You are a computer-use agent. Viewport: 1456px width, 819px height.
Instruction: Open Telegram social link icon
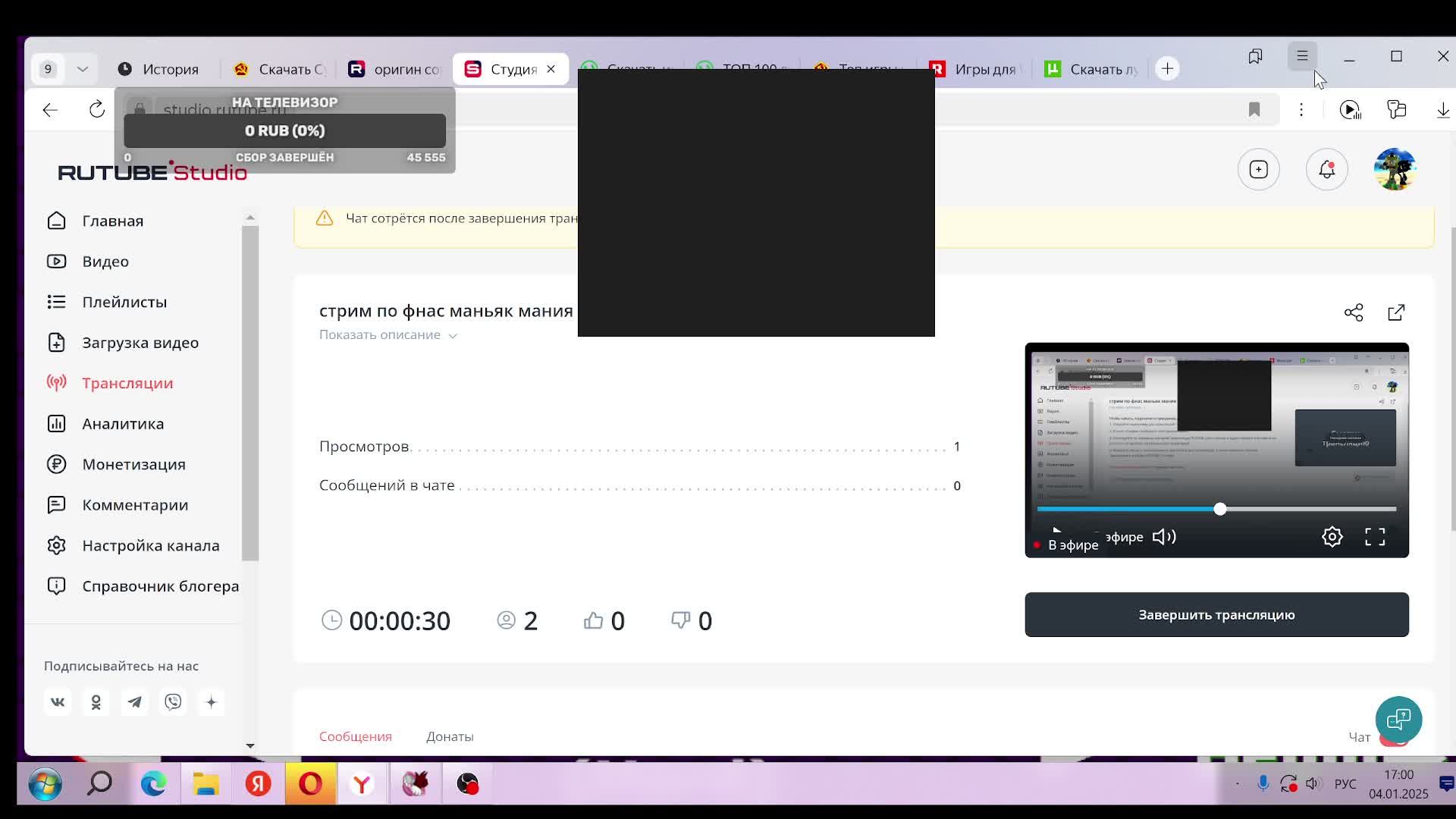pyautogui.click(x=135, y=702)
